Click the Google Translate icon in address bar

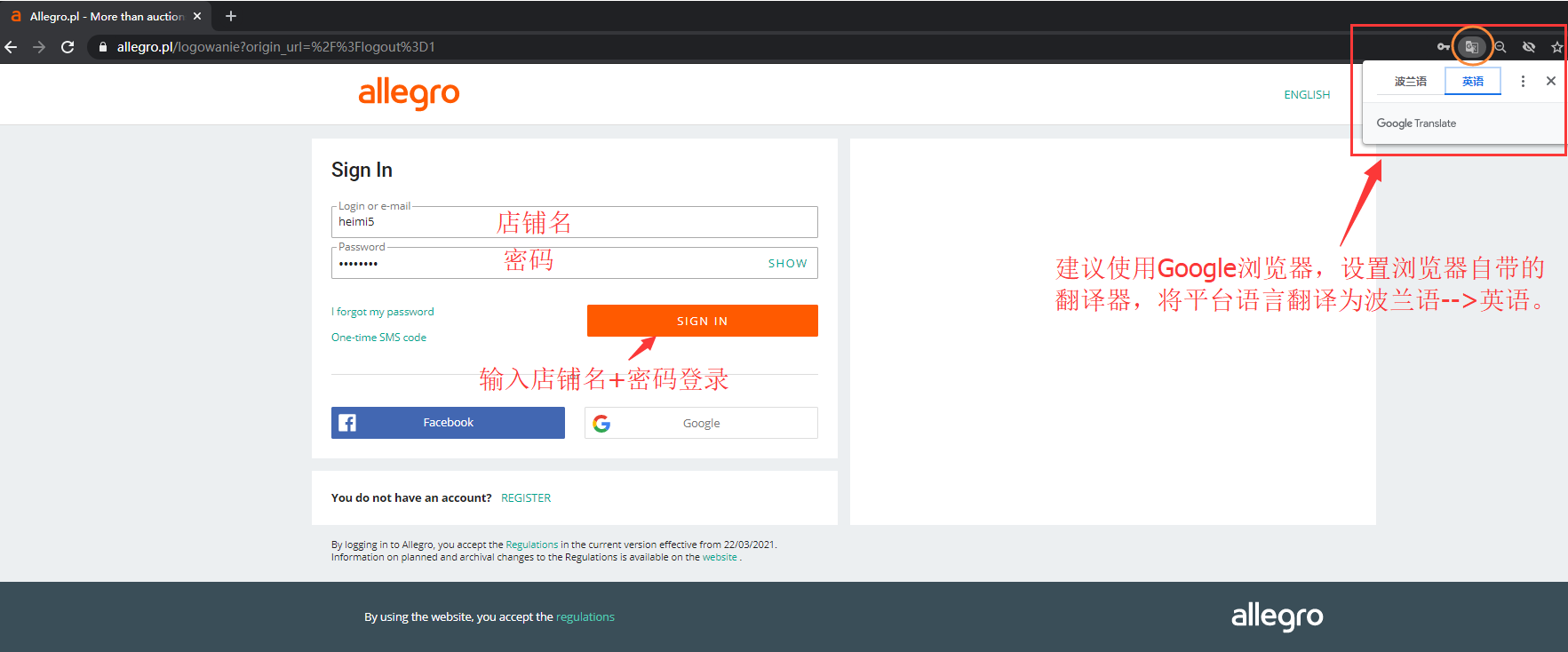point(1471,47)
